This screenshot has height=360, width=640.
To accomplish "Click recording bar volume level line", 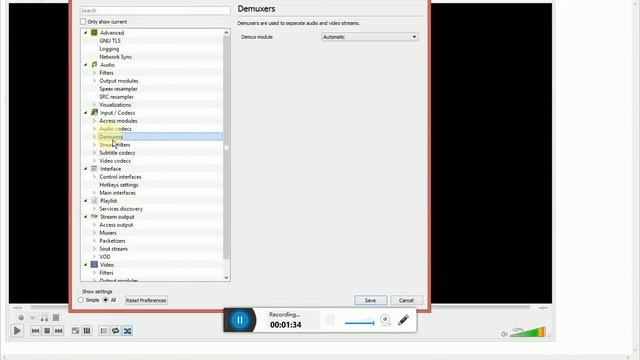I will 360,323.
